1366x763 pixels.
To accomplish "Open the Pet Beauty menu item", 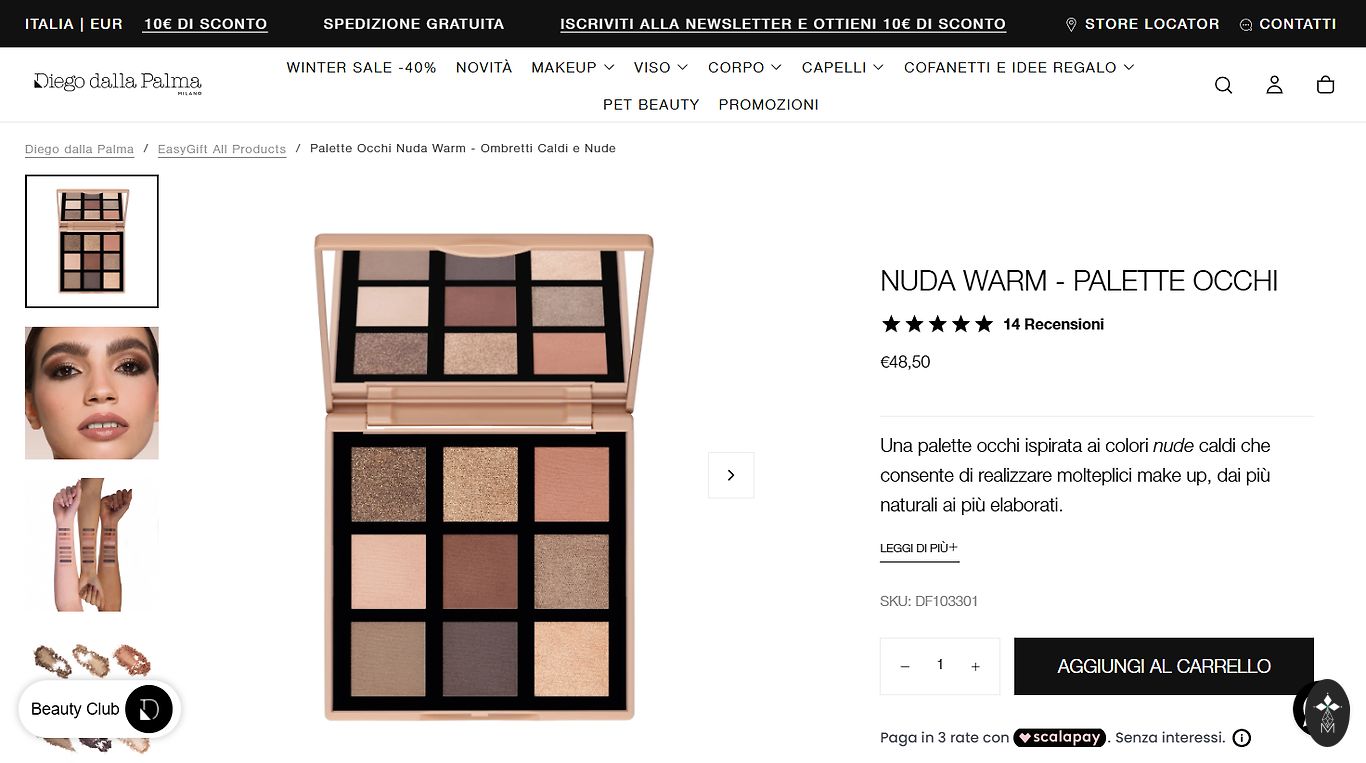I will (651, 104).
